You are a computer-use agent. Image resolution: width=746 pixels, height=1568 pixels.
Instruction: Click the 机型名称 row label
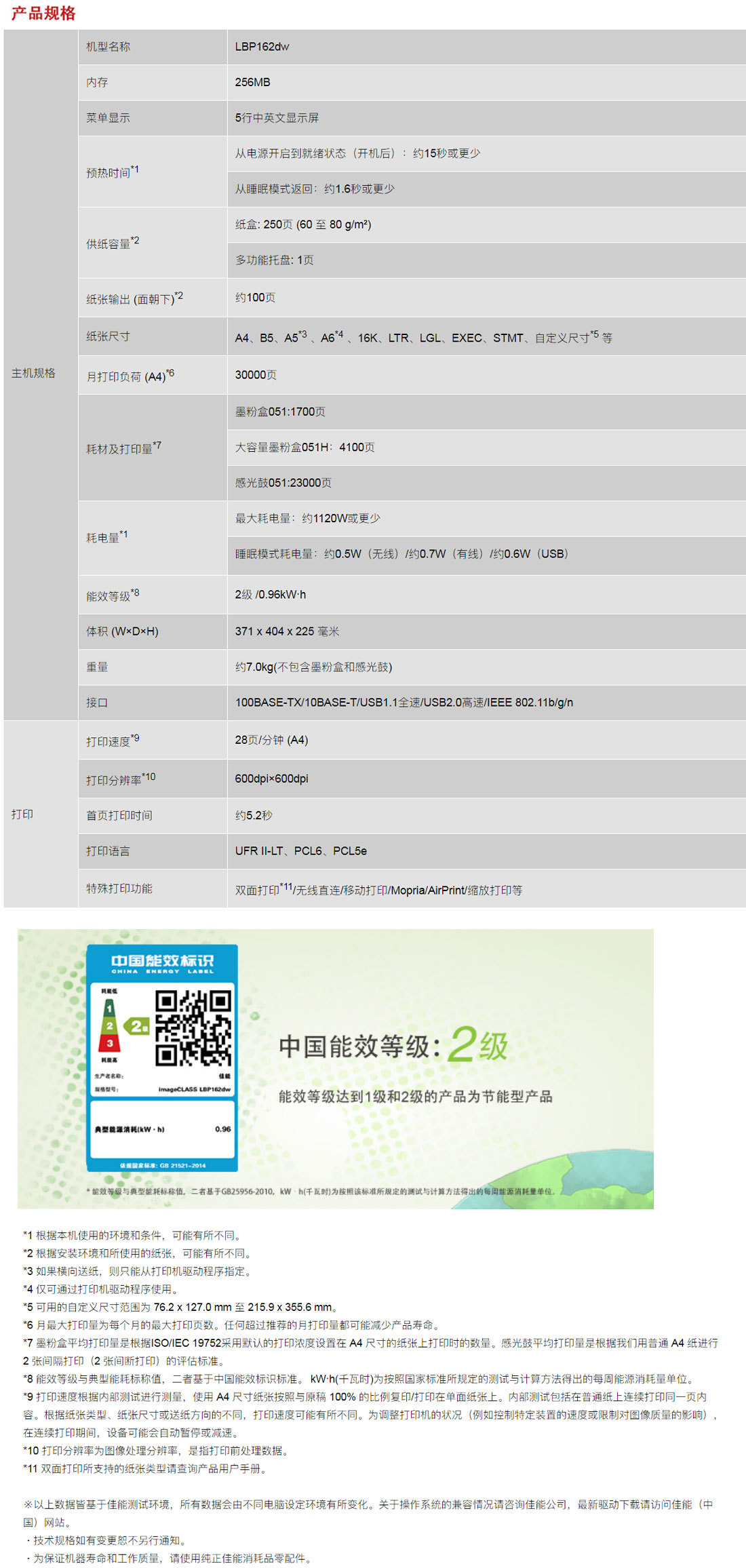(x=108, y=47)
